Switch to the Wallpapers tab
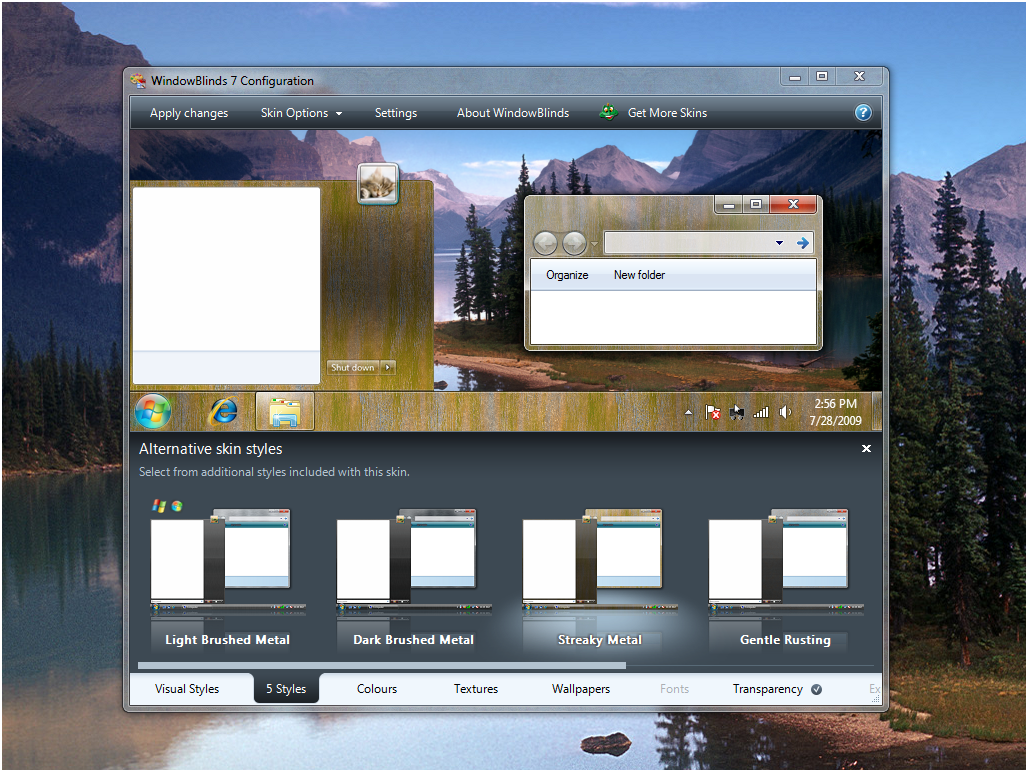Image resolution: width=1028 pixels, height=772 pixels. point(580,688)
